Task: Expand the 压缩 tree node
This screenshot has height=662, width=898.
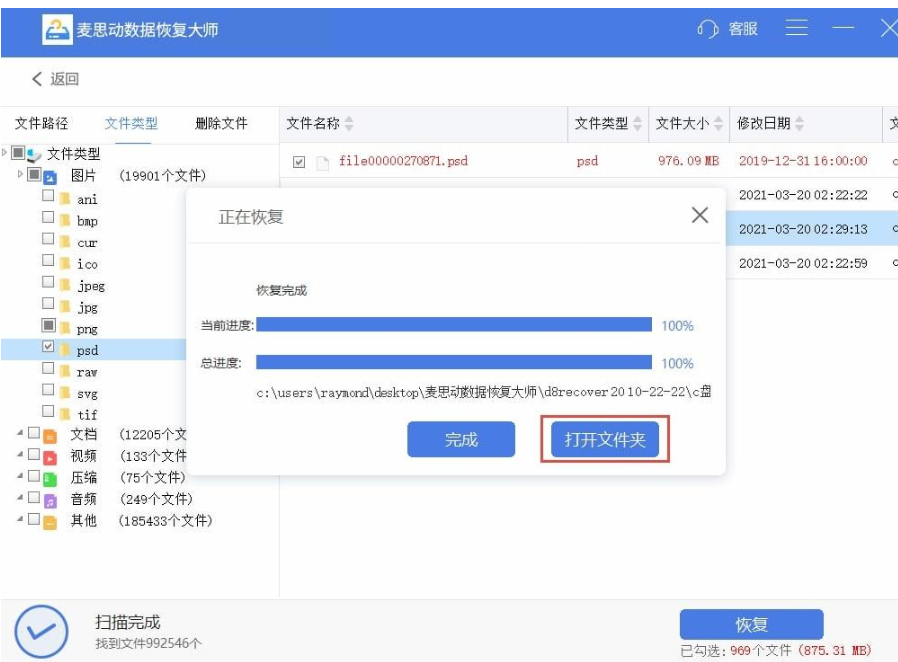Action: click(20, 476)
